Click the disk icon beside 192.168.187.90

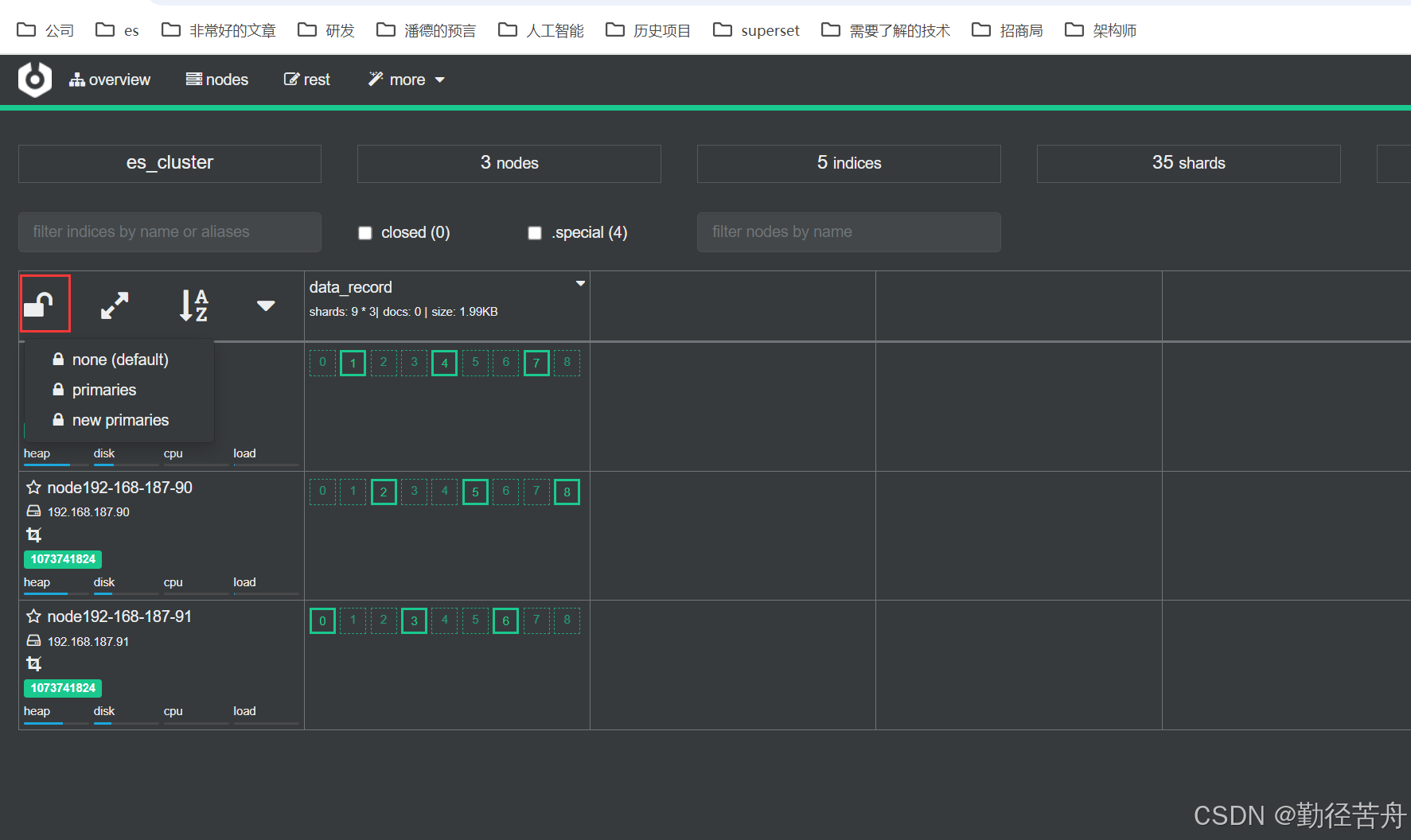point(33,511)
